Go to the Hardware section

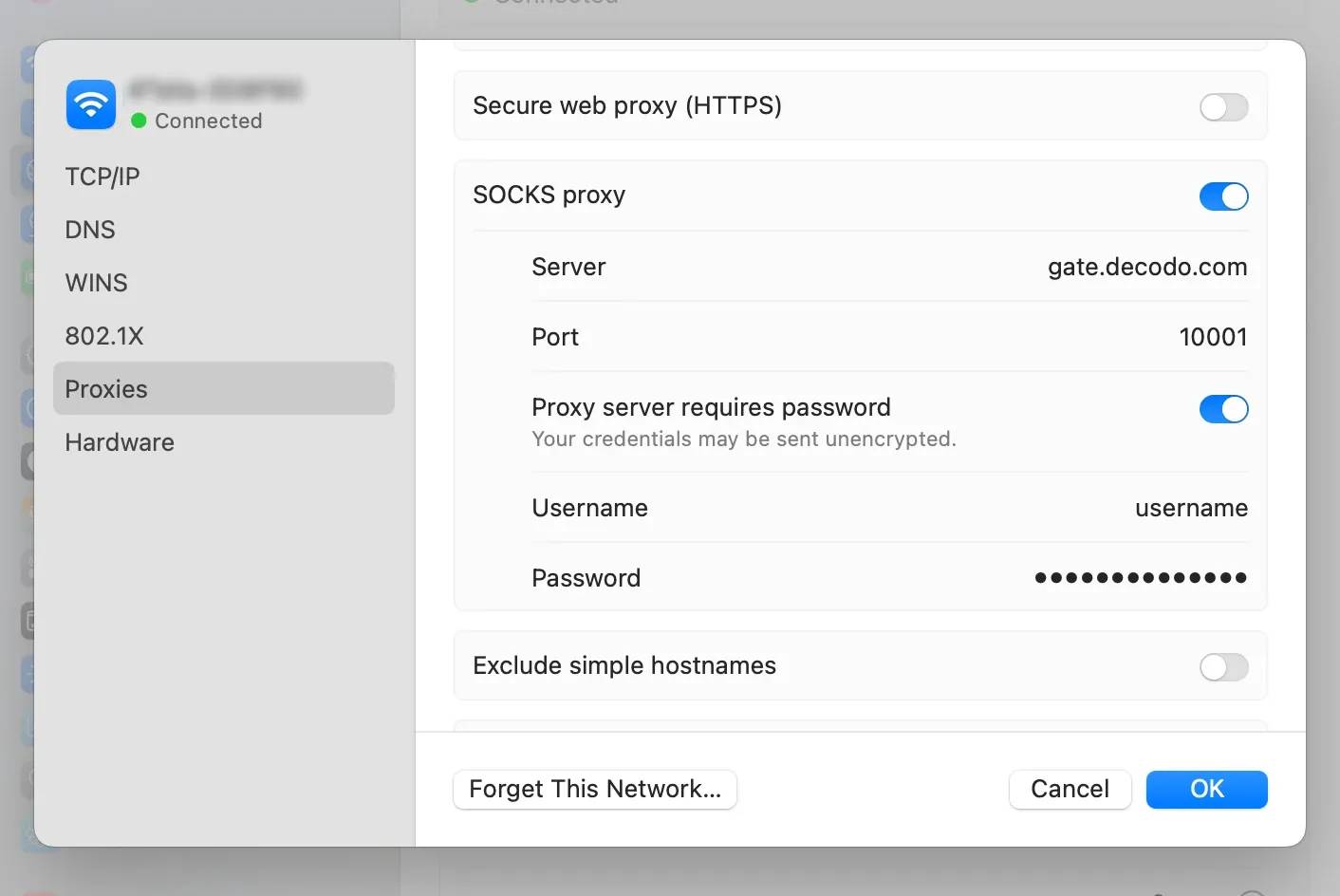(120, 442)
